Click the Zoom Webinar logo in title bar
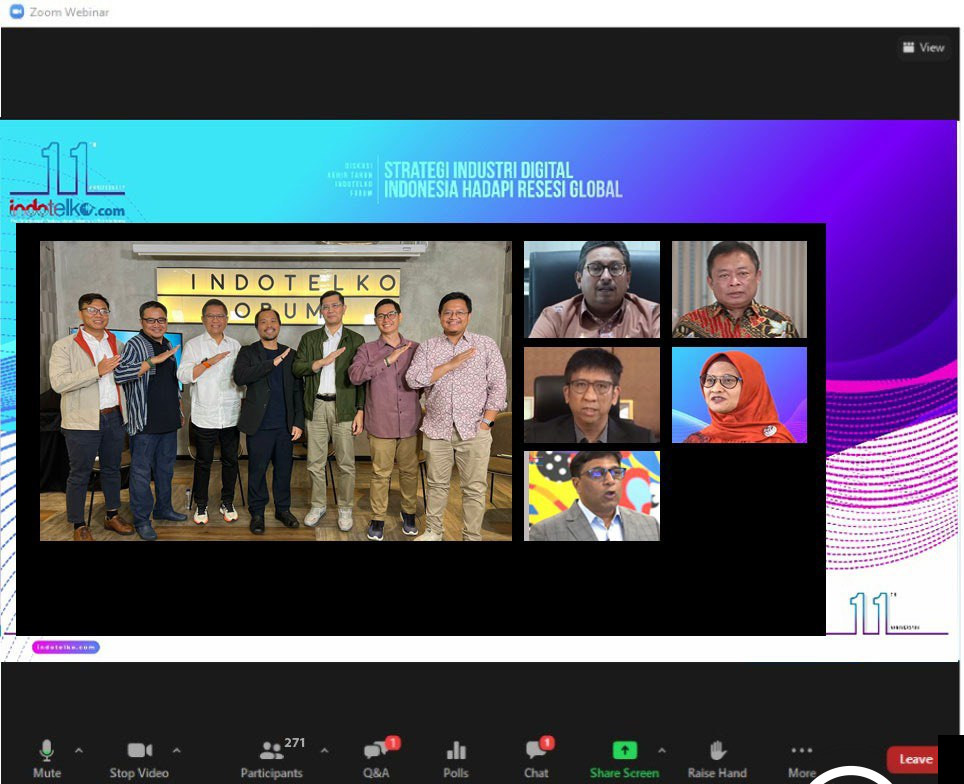The height and width of the screenshot is (784, 964). click(x=16, y=12)
